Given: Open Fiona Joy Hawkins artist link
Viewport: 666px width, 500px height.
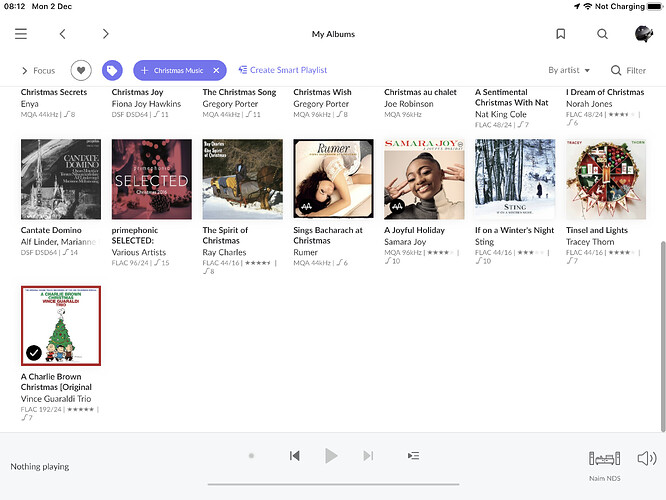Looking at the screenshot, I should click(146, 104).
